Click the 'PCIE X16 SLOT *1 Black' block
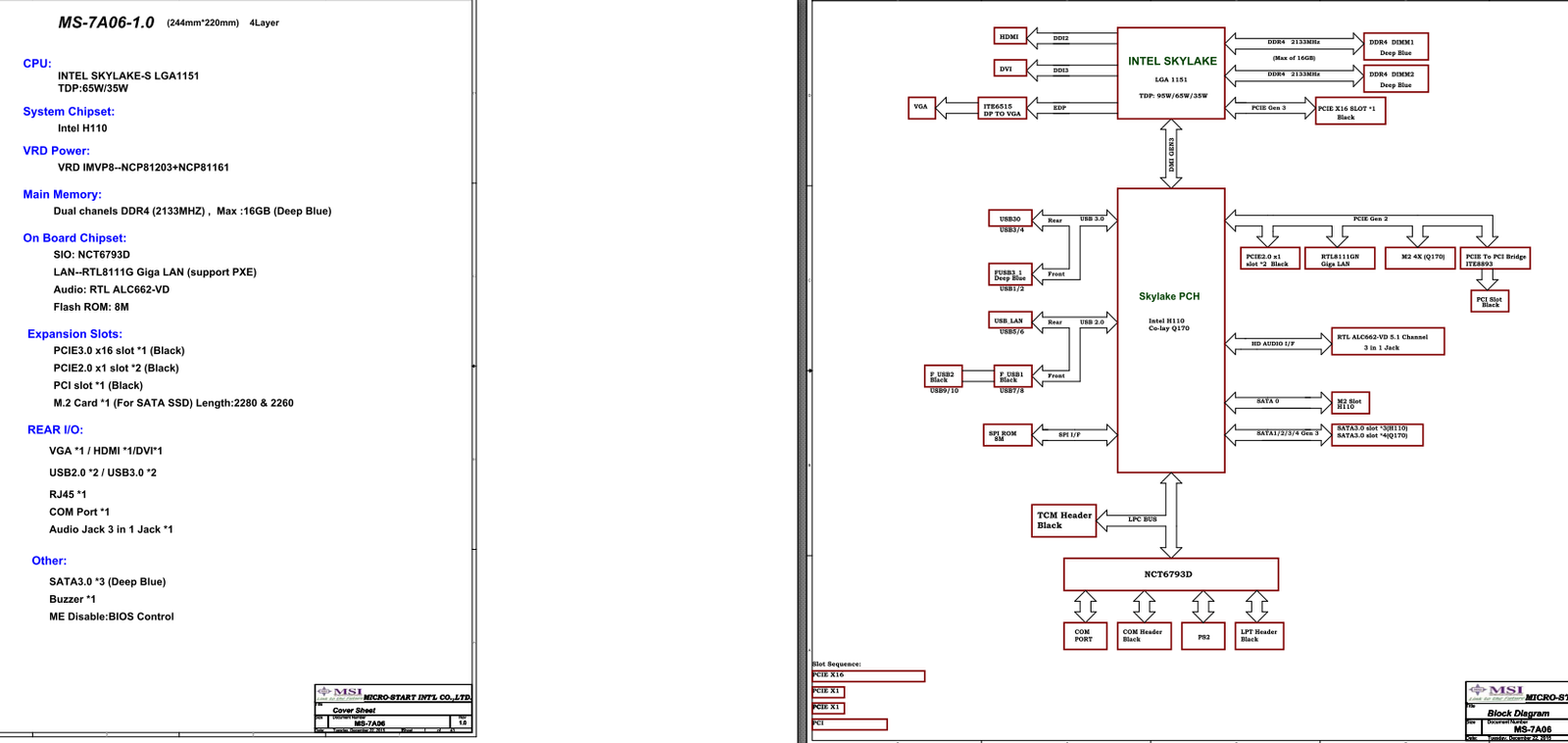Viewport: 1568px width, 743px height. tap(1349, 111)
